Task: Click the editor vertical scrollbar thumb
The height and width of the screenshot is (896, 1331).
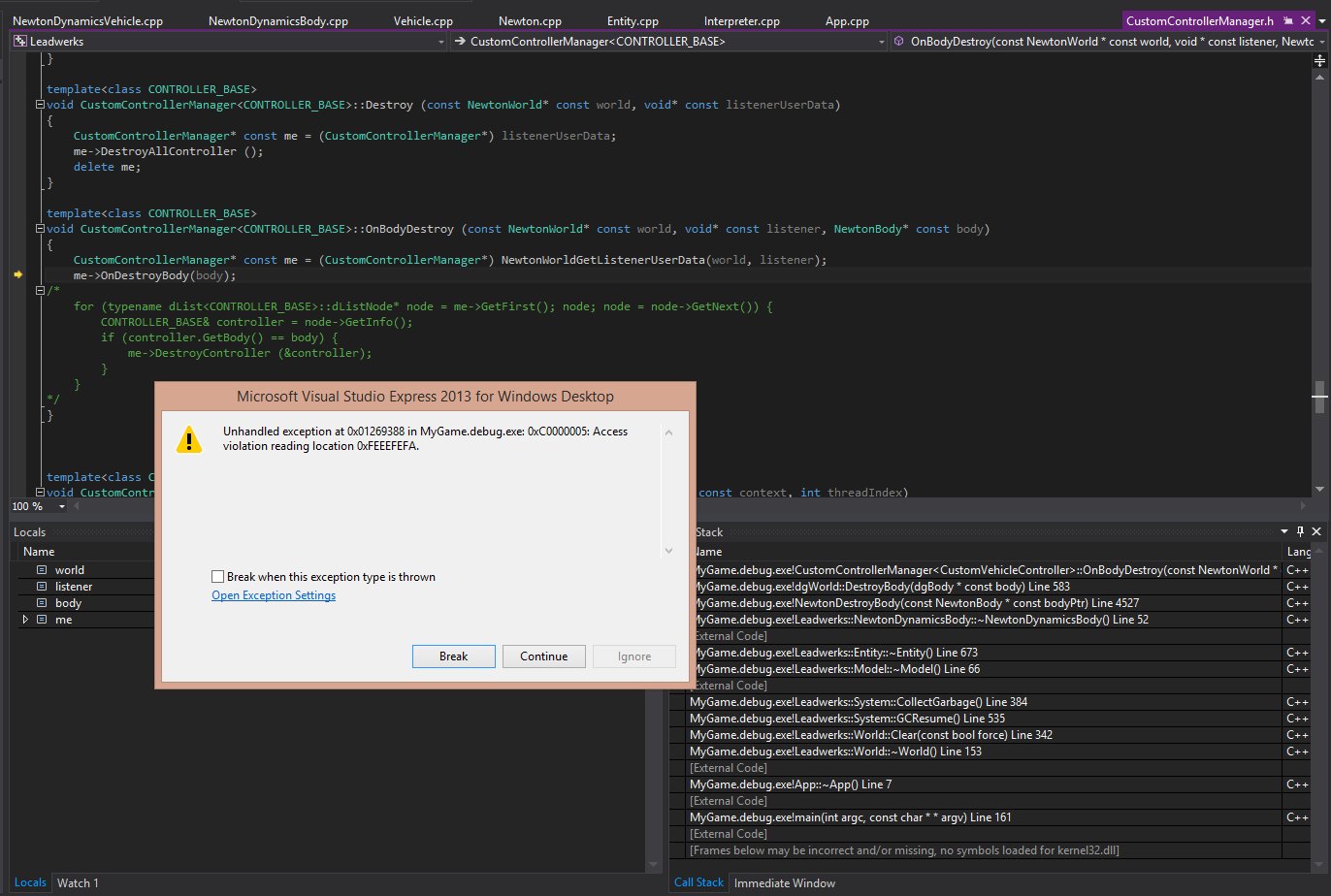Action: 1319,397
